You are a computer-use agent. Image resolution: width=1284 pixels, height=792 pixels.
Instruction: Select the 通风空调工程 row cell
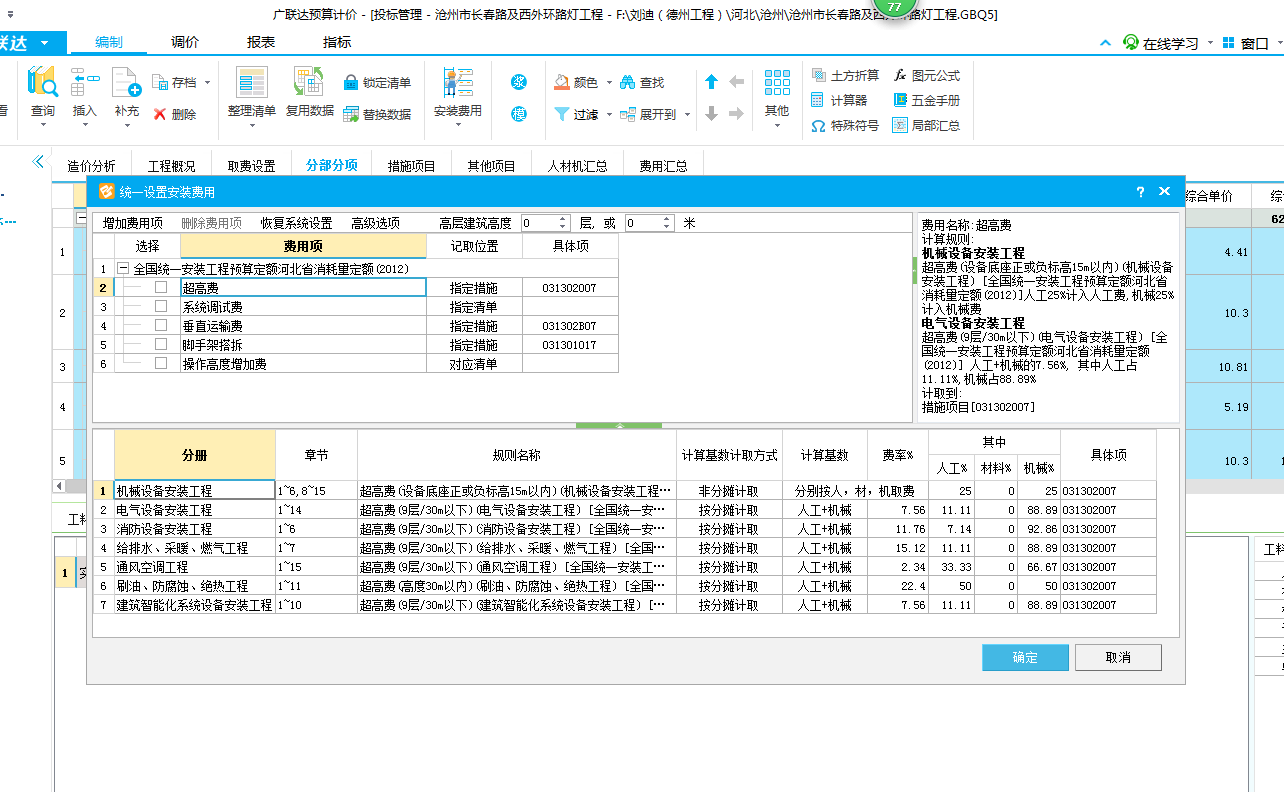194,567
